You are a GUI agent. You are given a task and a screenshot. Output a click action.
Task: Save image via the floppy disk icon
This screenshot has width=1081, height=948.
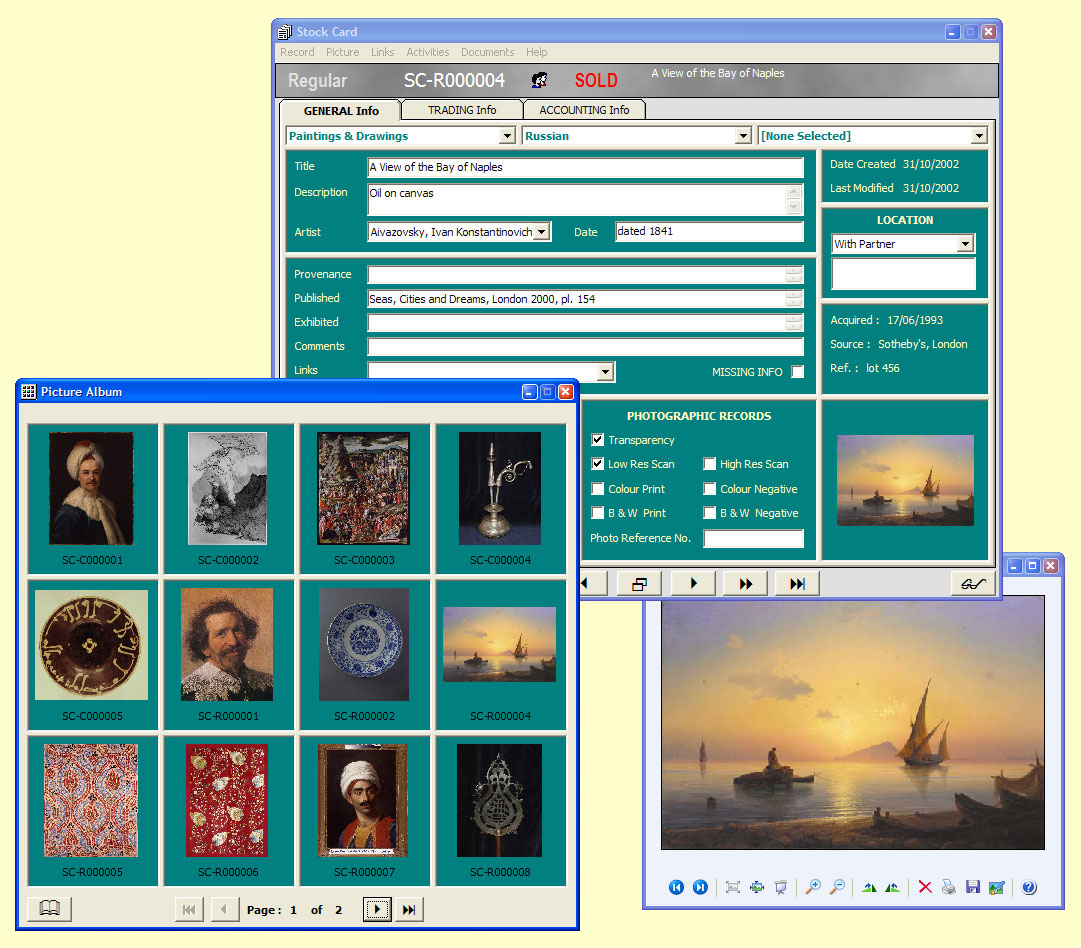tap(973, 887)
